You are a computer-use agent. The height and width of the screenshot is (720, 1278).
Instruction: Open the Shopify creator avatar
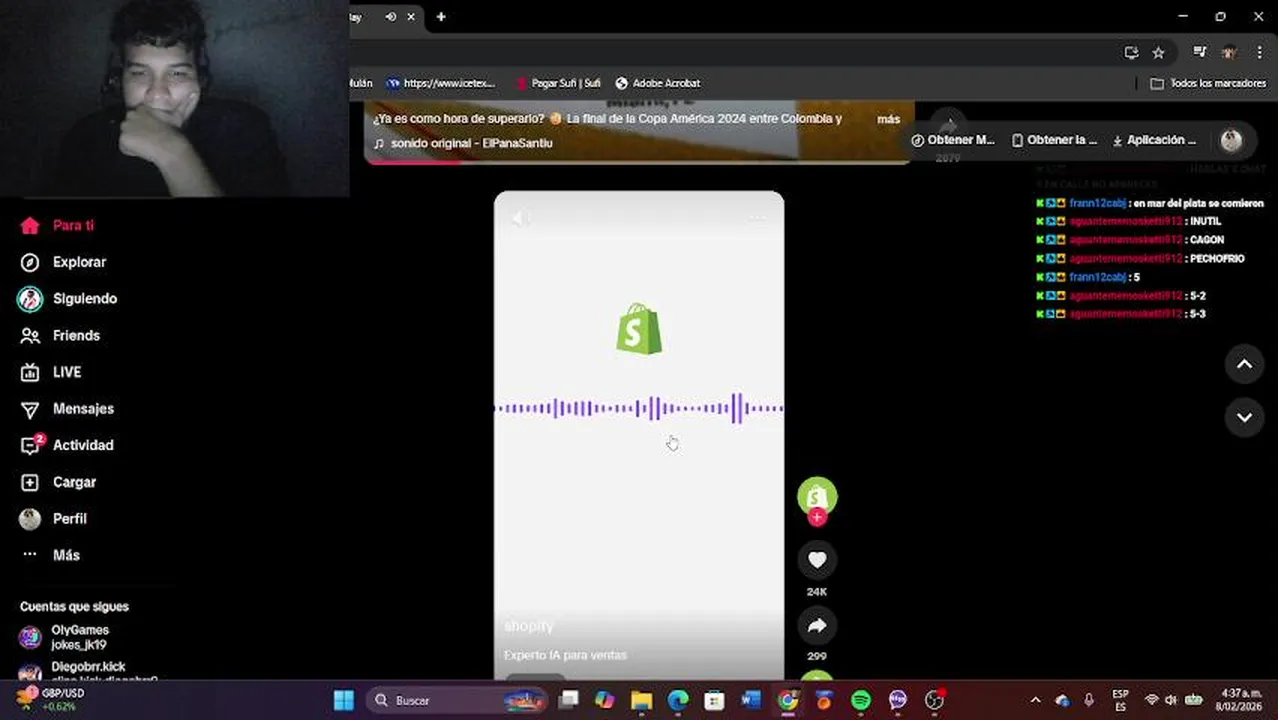817,496
